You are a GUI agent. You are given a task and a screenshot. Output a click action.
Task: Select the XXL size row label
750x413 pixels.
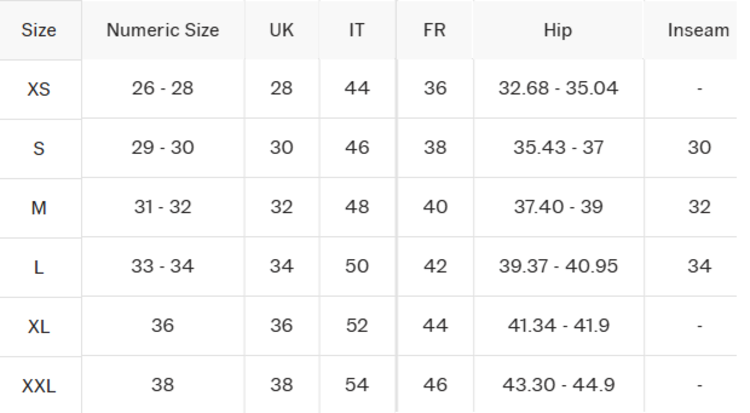39,385
